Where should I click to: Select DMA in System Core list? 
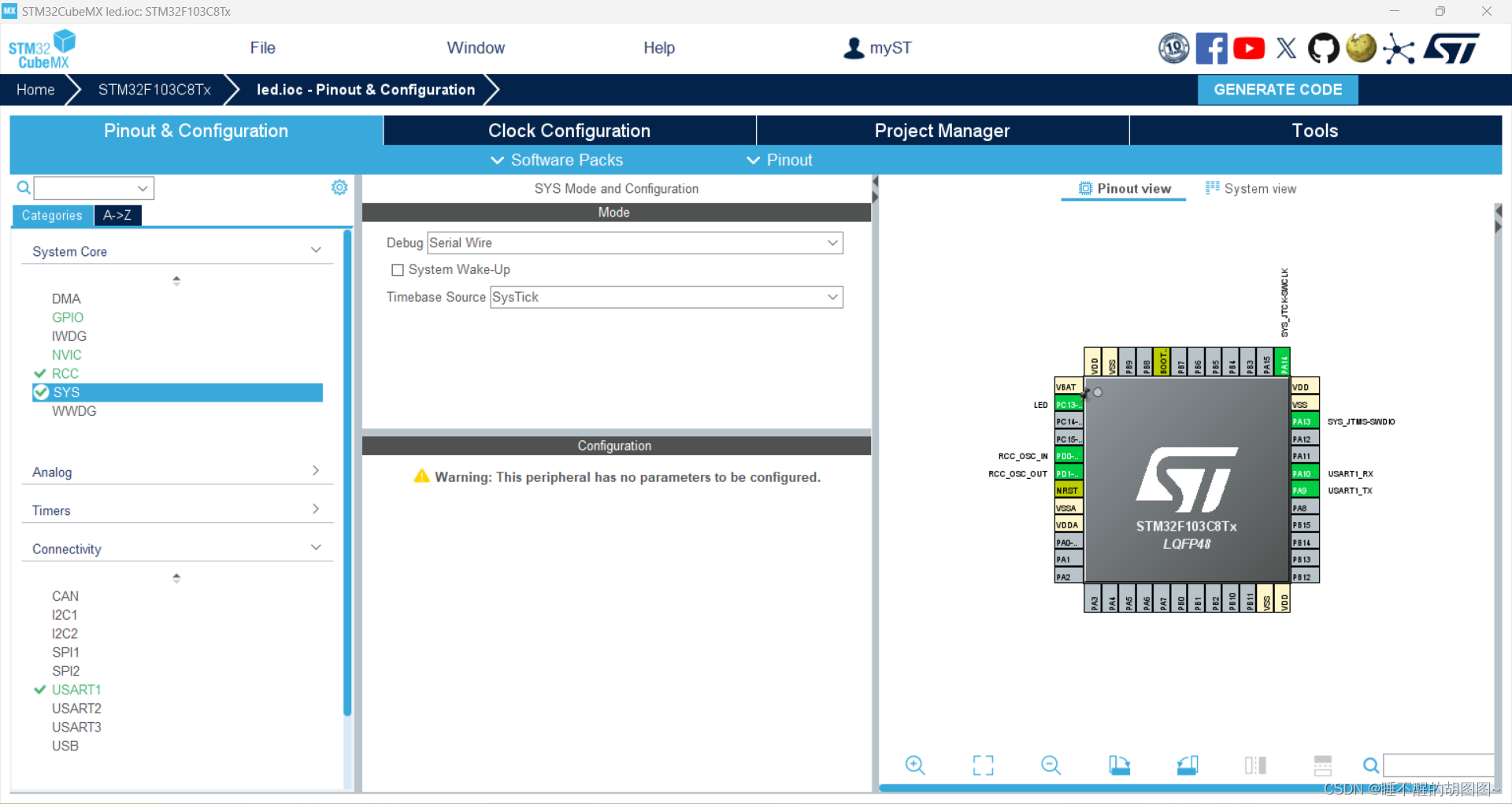tap(66, 298)
